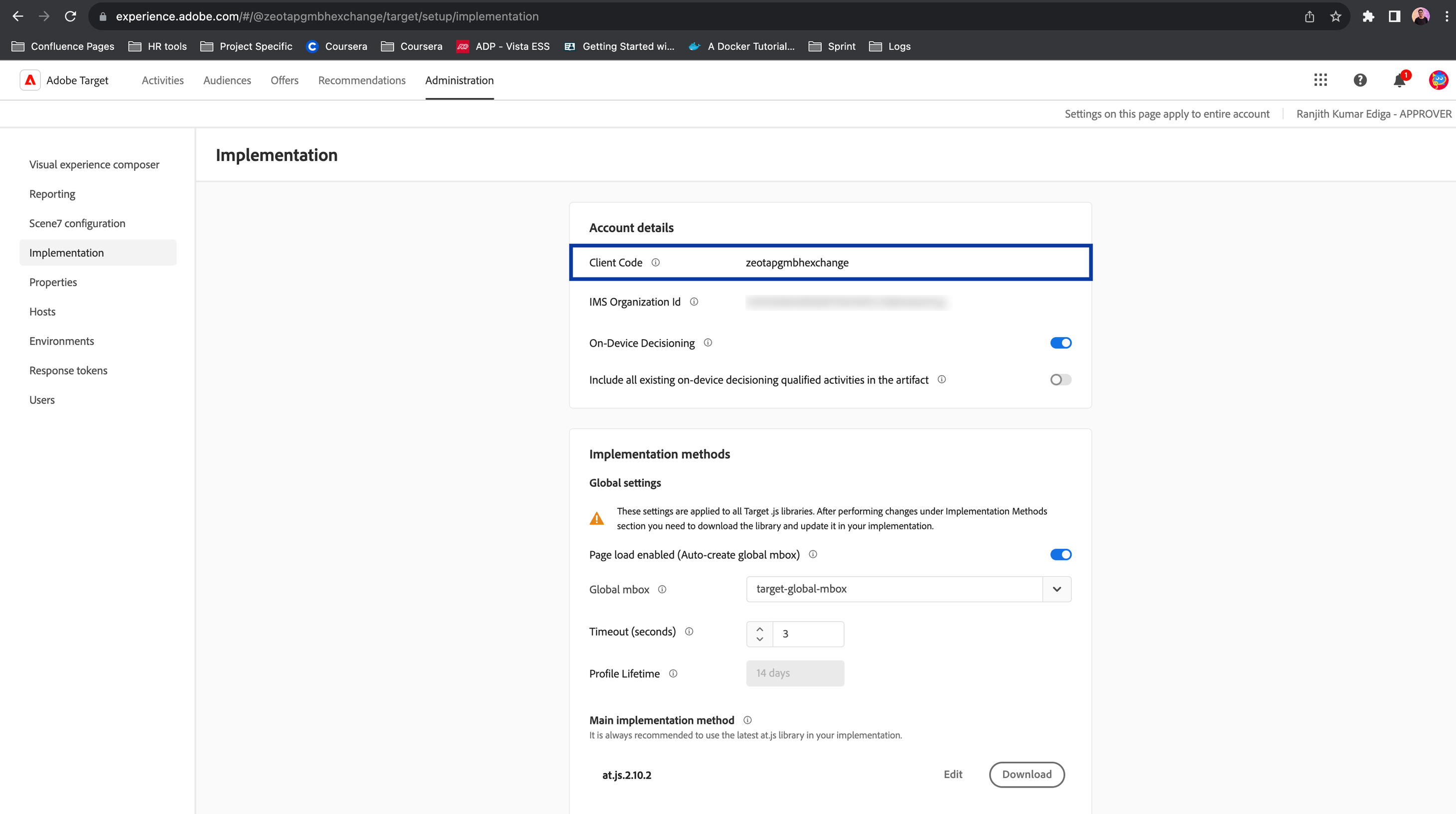Click the Timeout seconds input field
Image resolution: width=1456 pixels, height=814 pixels.
click(807, 634)
